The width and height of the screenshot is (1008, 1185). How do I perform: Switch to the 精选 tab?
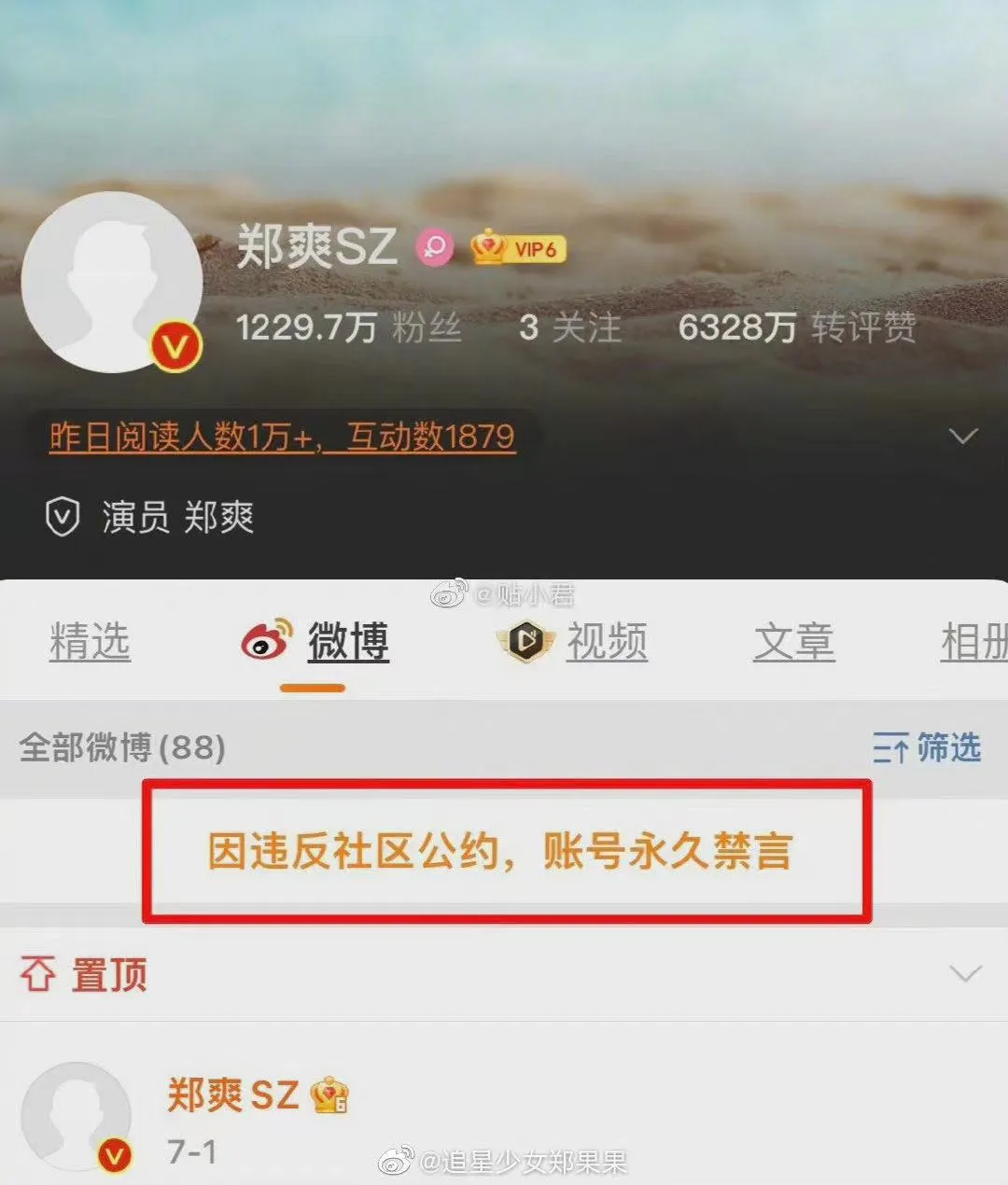(90, 642)
